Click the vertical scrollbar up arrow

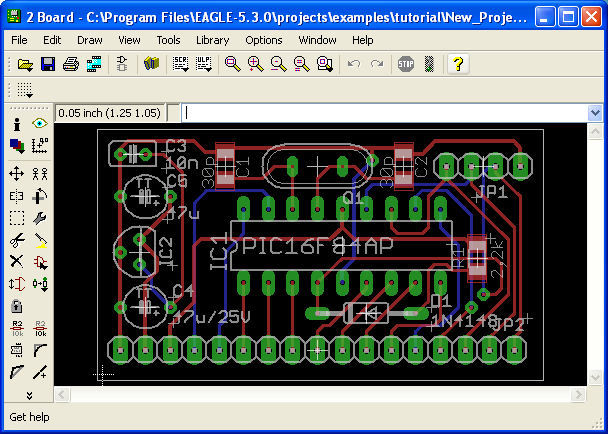click(595, 131)
